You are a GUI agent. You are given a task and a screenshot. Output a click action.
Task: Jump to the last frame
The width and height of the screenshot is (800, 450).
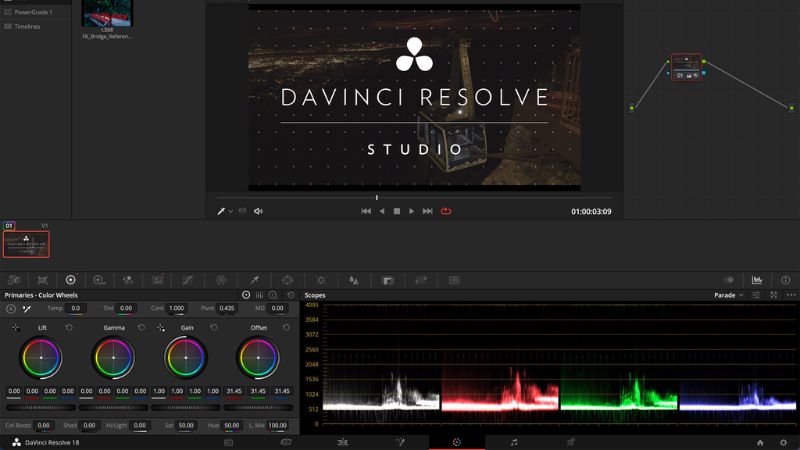pos(428,211)
